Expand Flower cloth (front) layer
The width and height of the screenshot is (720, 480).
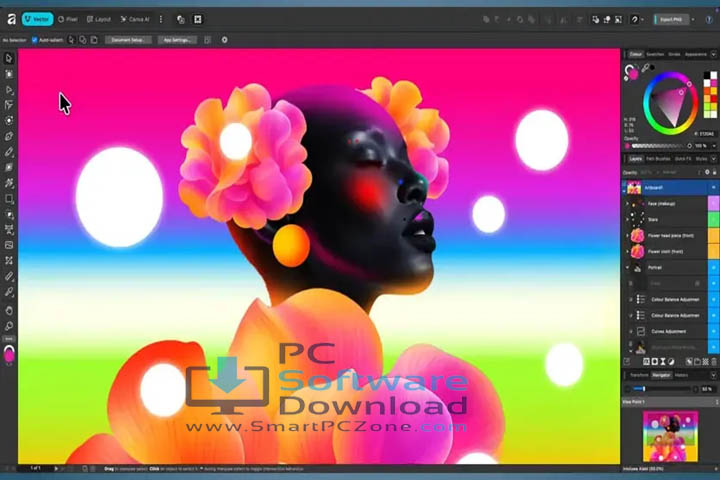pos(627,251)
